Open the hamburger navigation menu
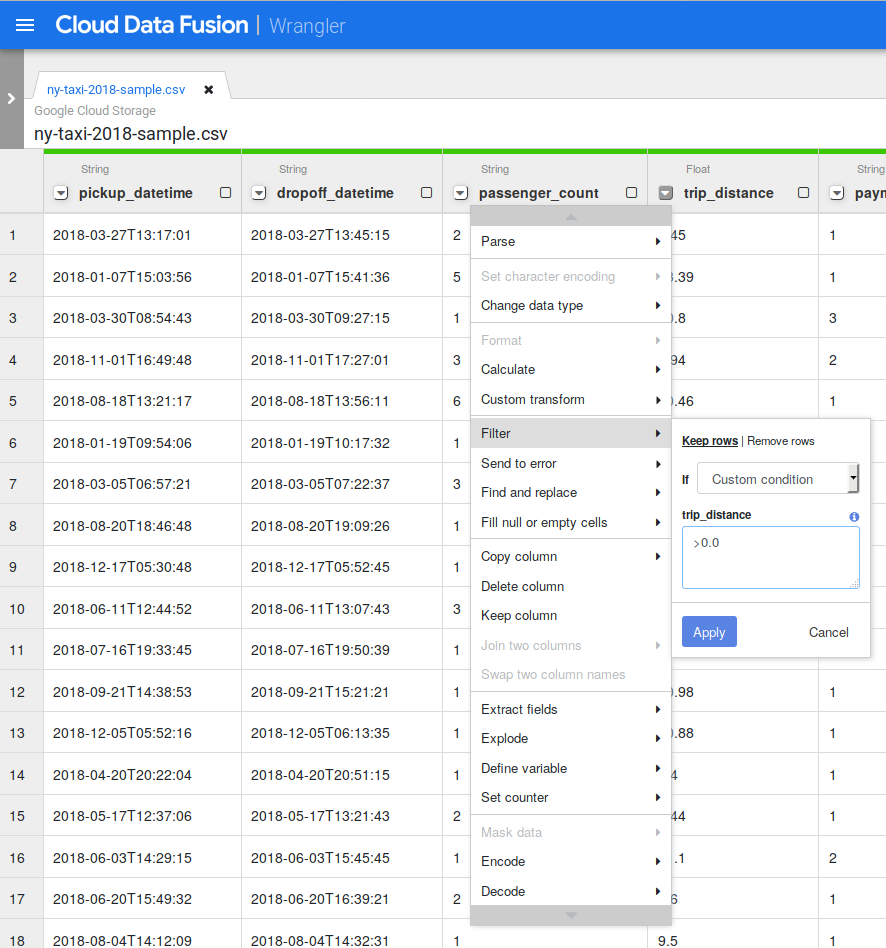 (x=25, y=25)
